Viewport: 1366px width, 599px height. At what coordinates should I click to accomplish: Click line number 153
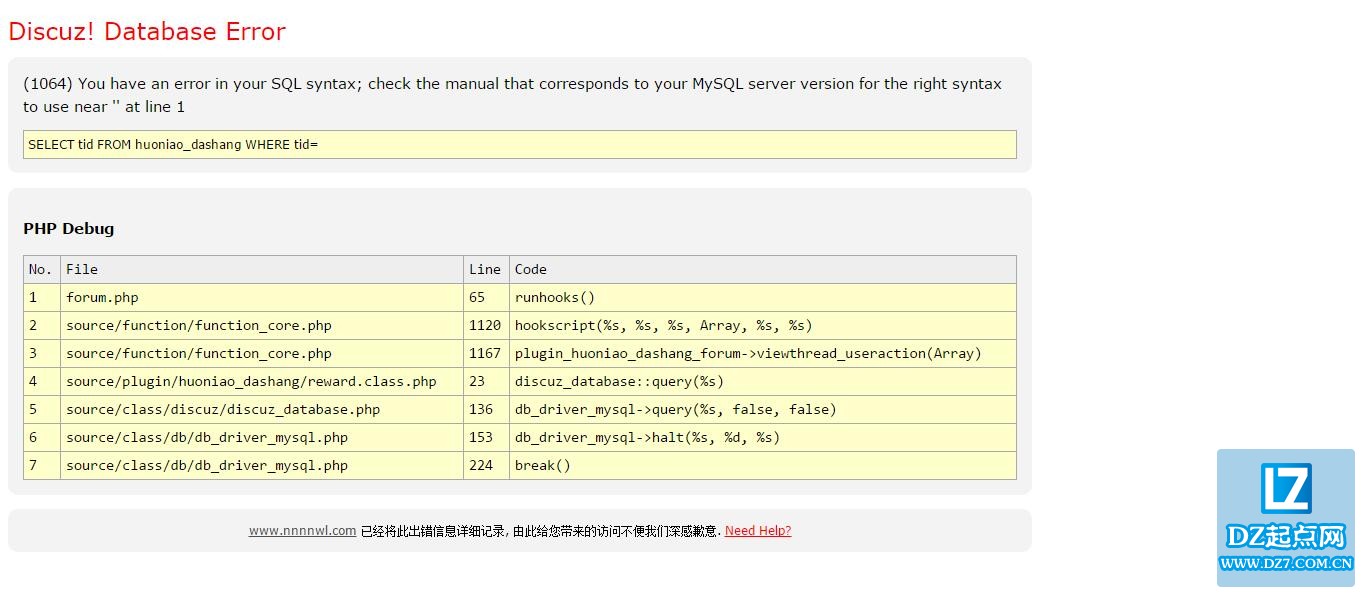point(486,437)
